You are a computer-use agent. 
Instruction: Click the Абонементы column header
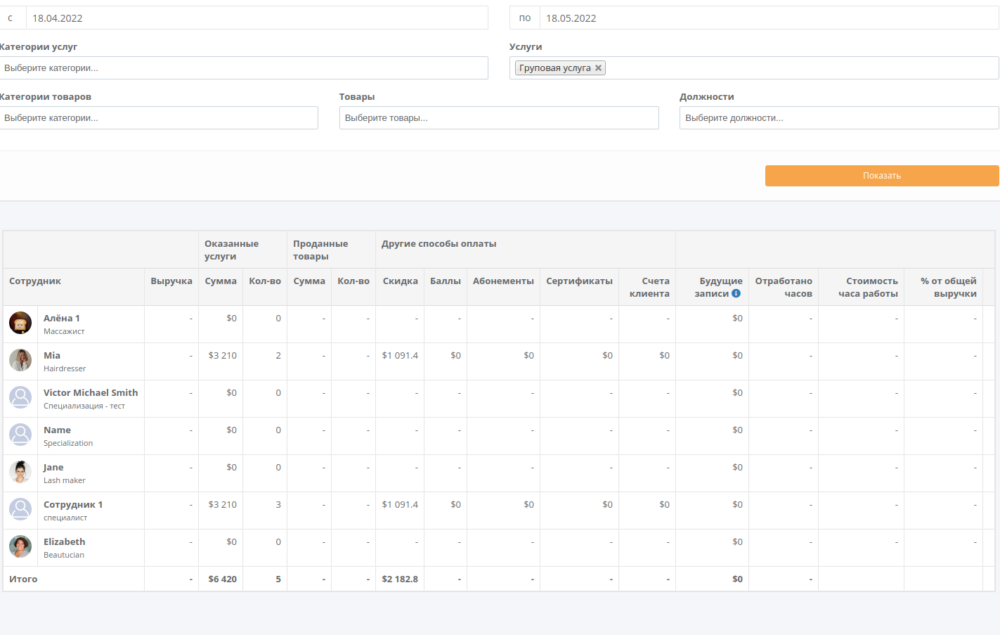(x=503, y=281)
